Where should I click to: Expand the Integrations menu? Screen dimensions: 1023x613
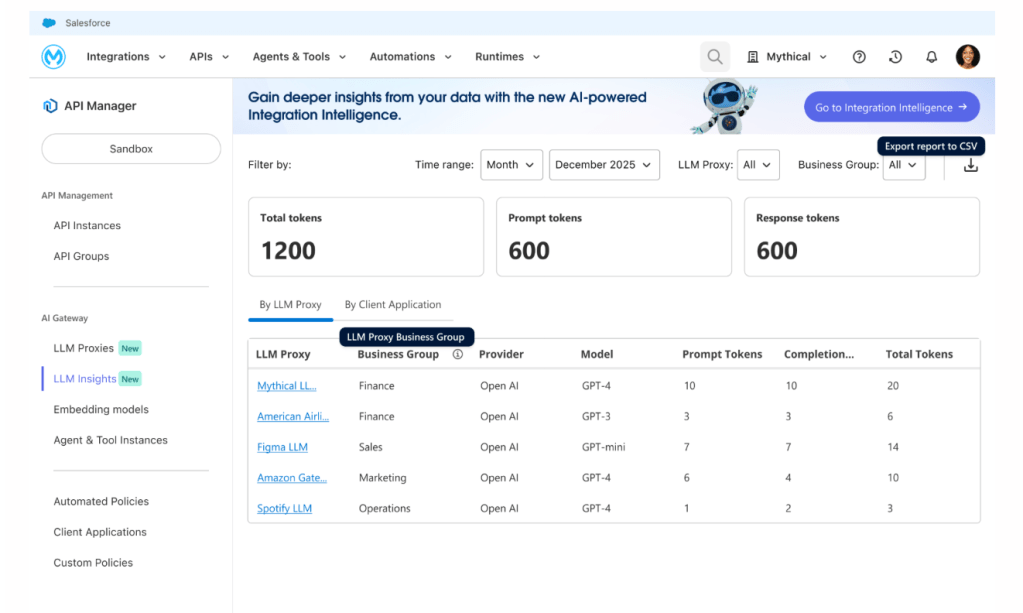[x=126, y=57]
